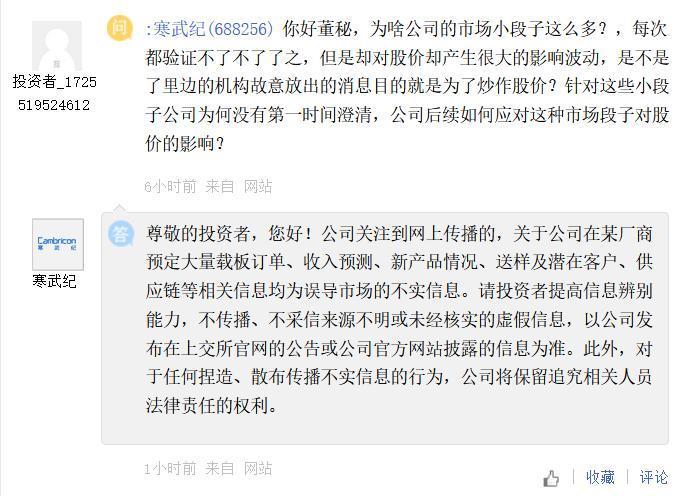
Task: Click the 寒武纪 name below the logo
Action: pos(54,281)
